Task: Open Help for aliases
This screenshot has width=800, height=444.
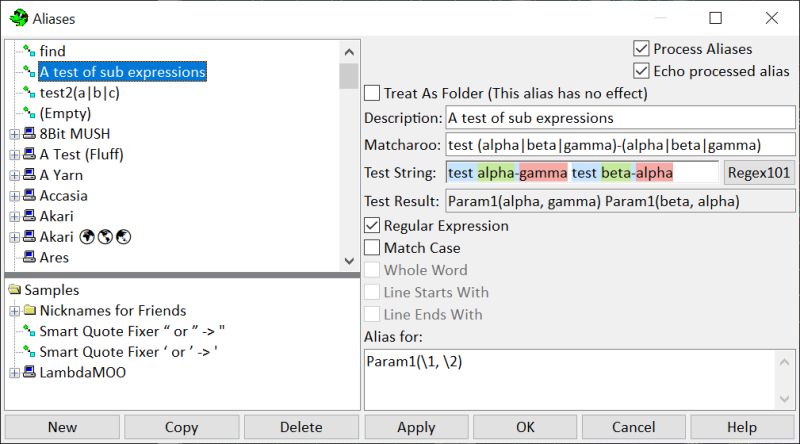Action: click(x=742, y=427)
